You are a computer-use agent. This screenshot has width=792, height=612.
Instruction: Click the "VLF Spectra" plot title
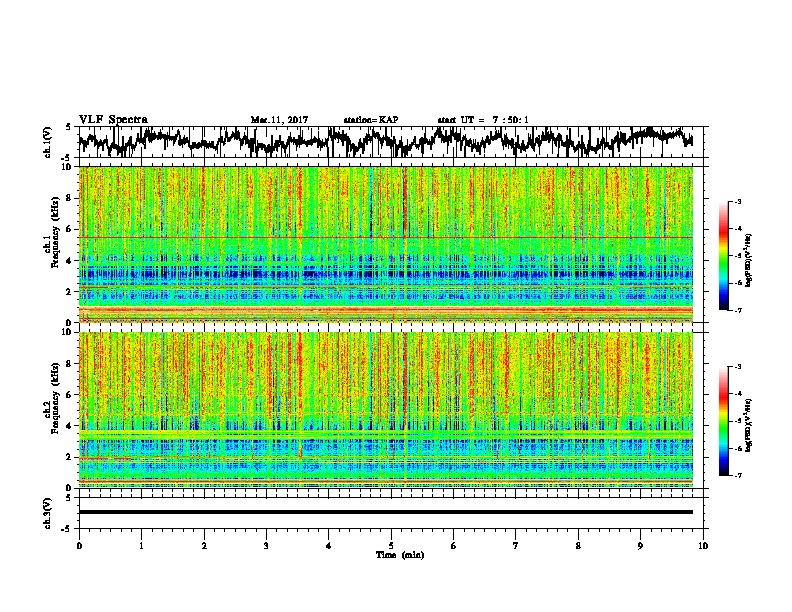pyautogui.click(x=113, y=119)
